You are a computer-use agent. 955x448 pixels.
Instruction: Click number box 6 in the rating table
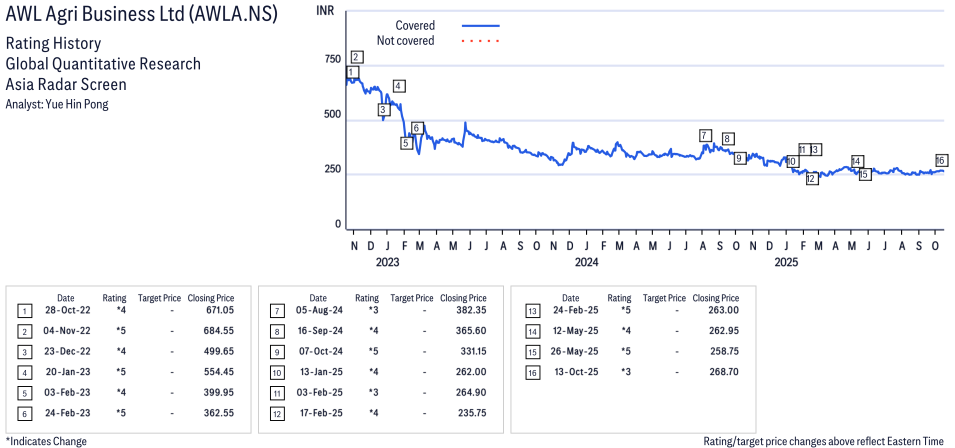25,413
